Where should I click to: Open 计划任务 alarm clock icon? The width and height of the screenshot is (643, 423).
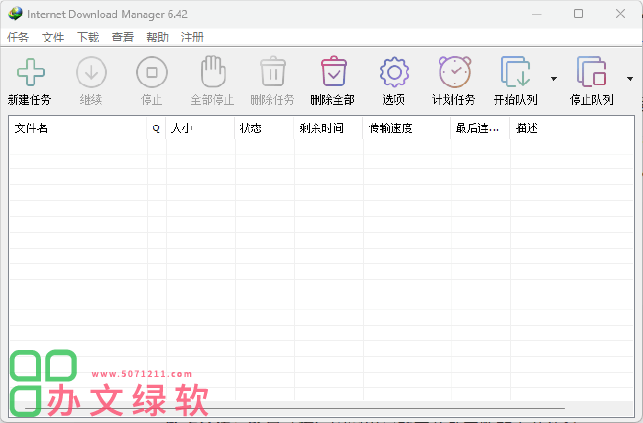pos(455,72)
